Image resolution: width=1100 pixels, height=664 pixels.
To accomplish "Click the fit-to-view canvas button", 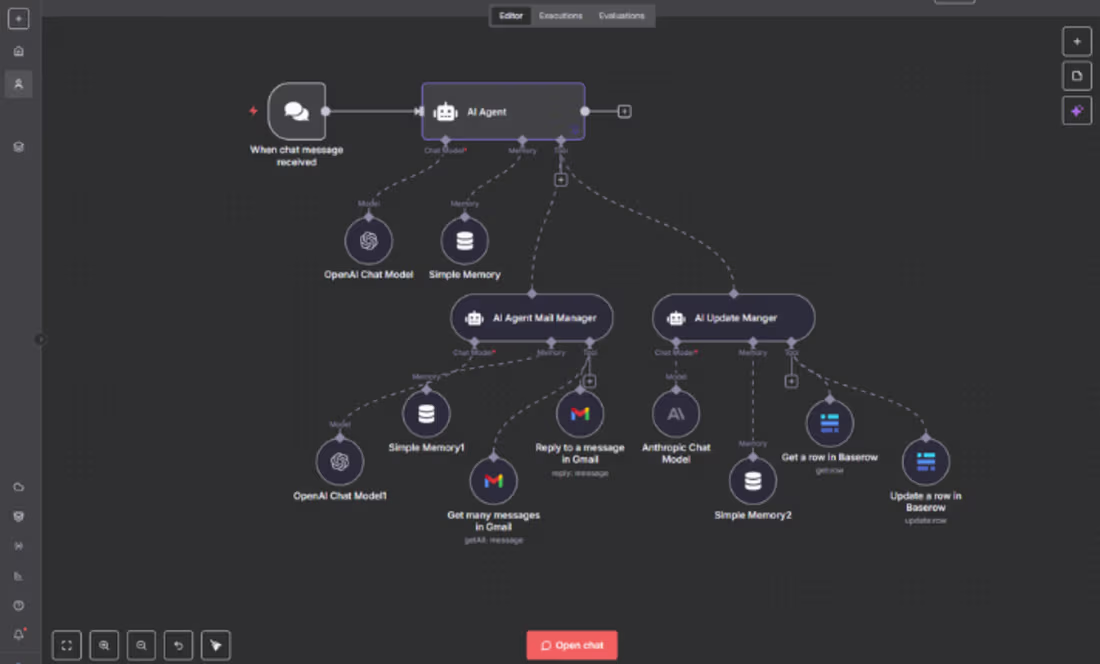I will [x=67, y=645].
